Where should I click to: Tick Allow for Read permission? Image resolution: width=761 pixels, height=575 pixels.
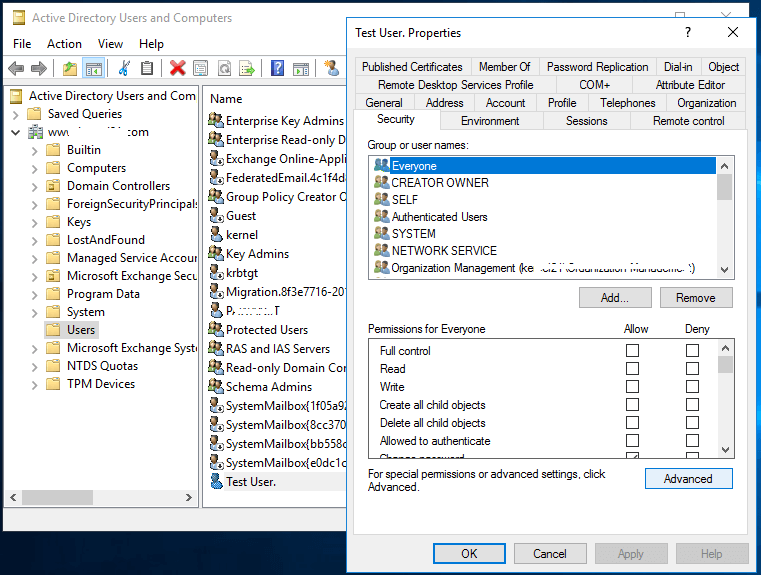click(632, 369)
